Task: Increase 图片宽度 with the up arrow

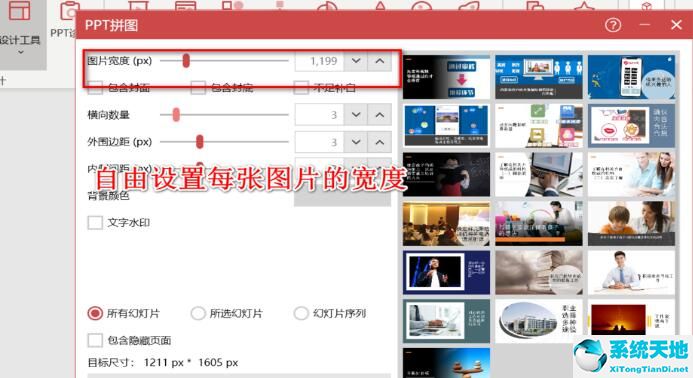Action: click(x=380, y=61)
